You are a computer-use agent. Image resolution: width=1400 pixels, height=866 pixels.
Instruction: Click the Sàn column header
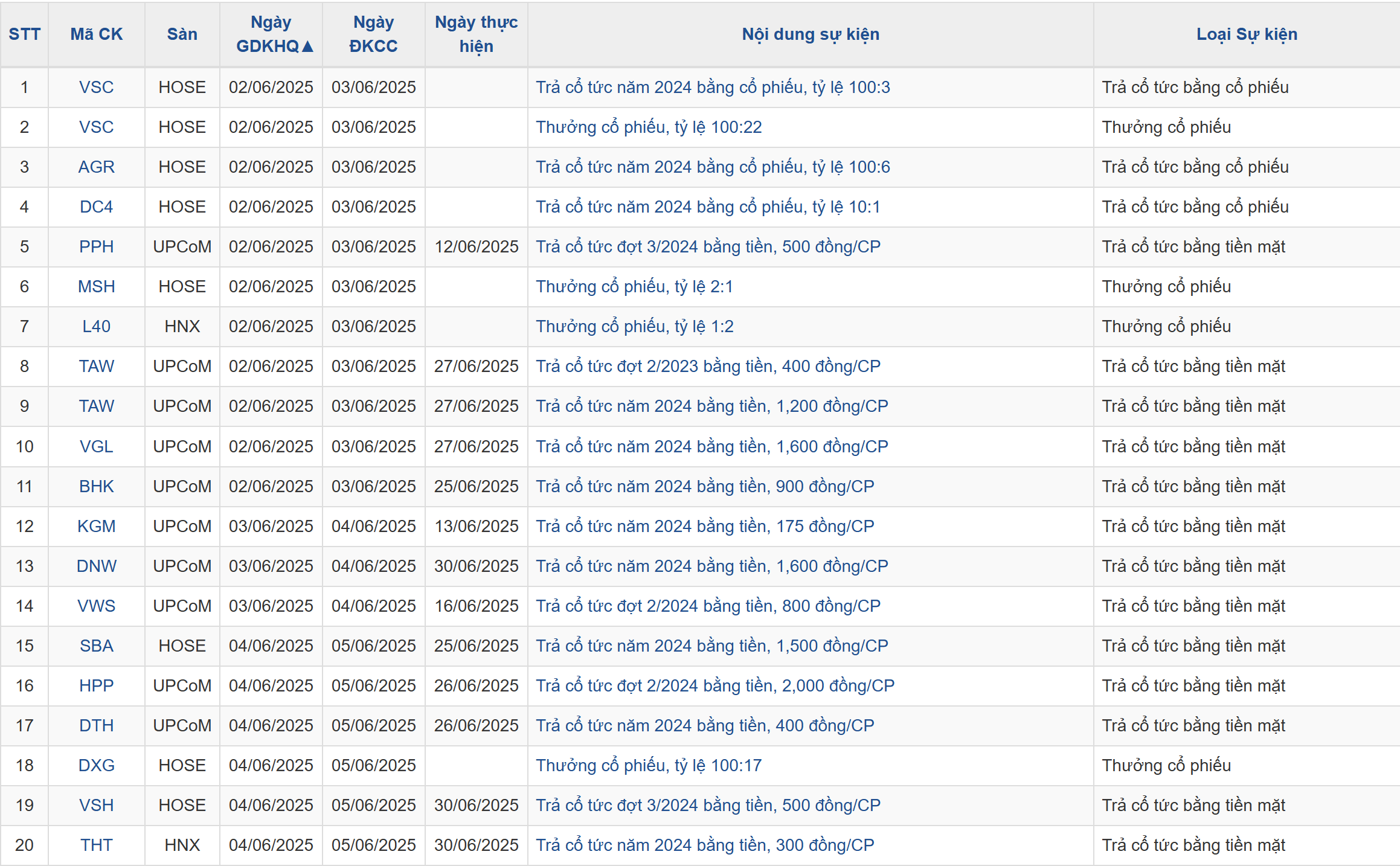182,34
